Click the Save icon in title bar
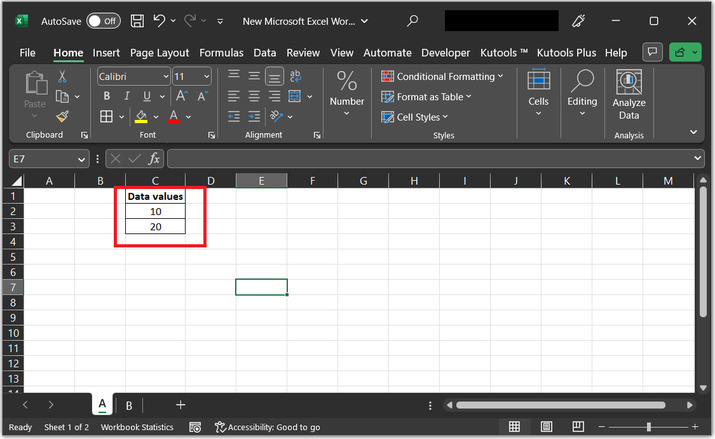 [136, 20]
